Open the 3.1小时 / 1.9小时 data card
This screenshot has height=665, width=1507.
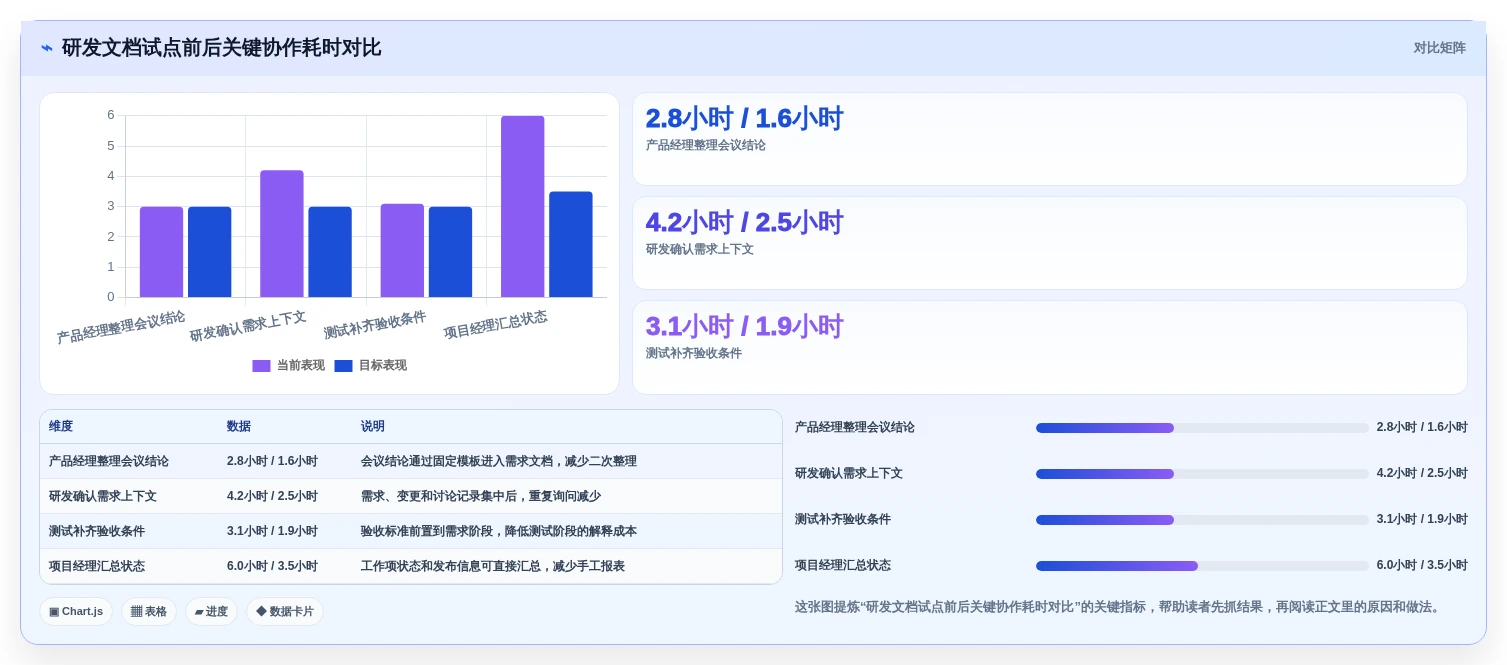(x=1049, y=347)
